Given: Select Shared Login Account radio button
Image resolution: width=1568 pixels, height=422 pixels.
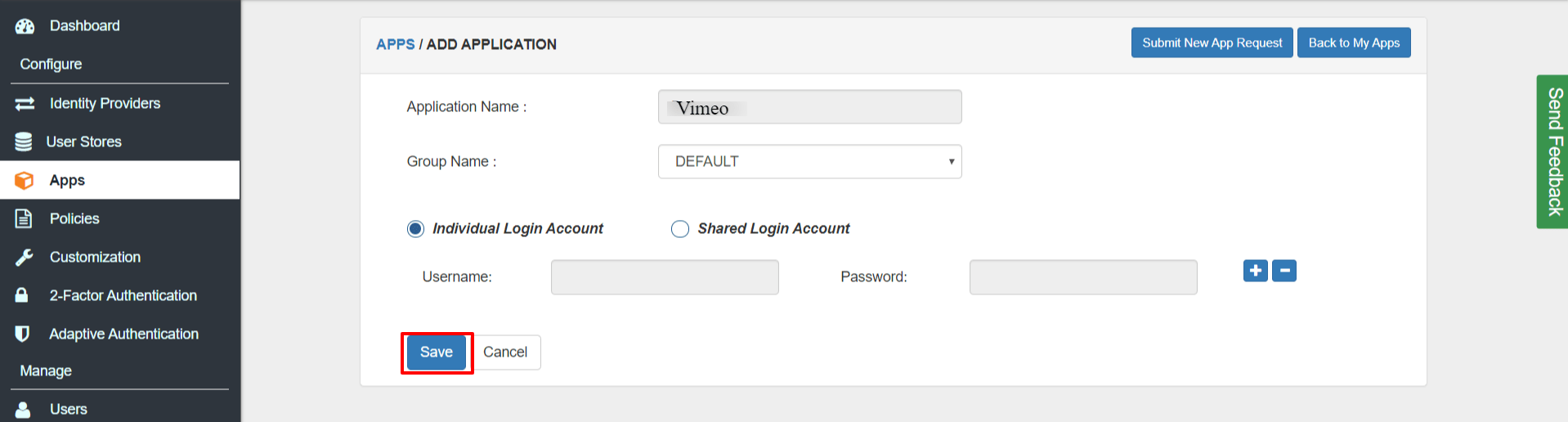Looking at the screenshot, I should click(680, 229).
